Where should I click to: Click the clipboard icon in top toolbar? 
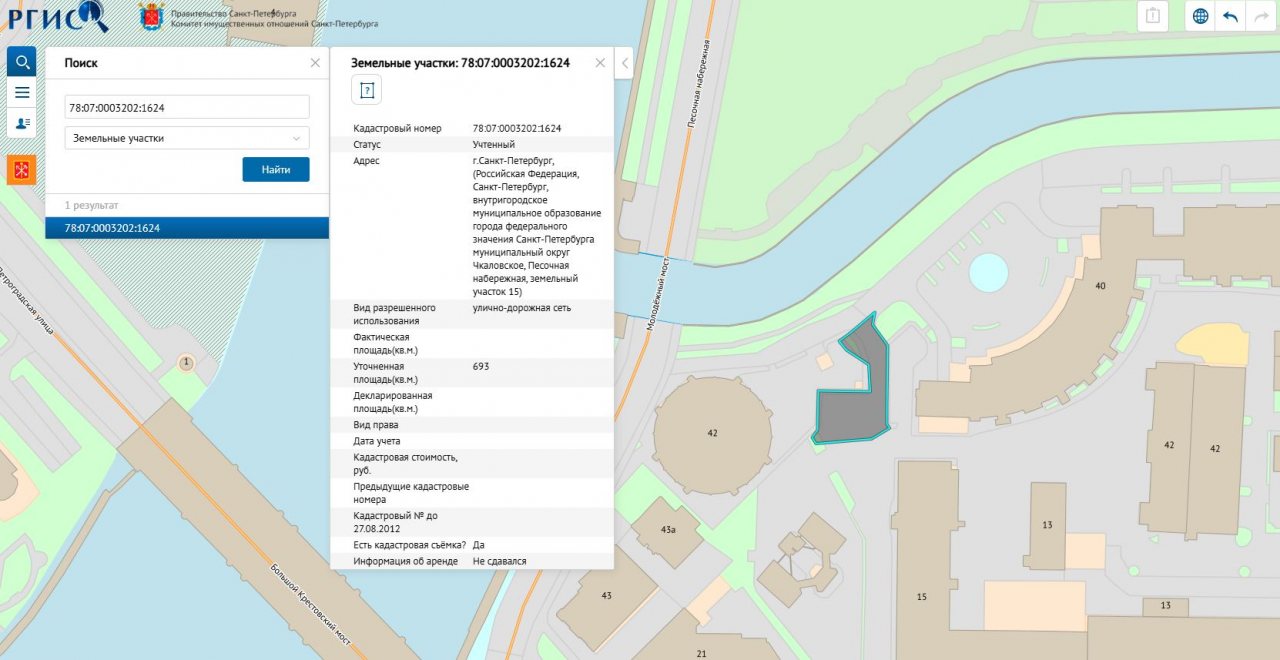1153,17
